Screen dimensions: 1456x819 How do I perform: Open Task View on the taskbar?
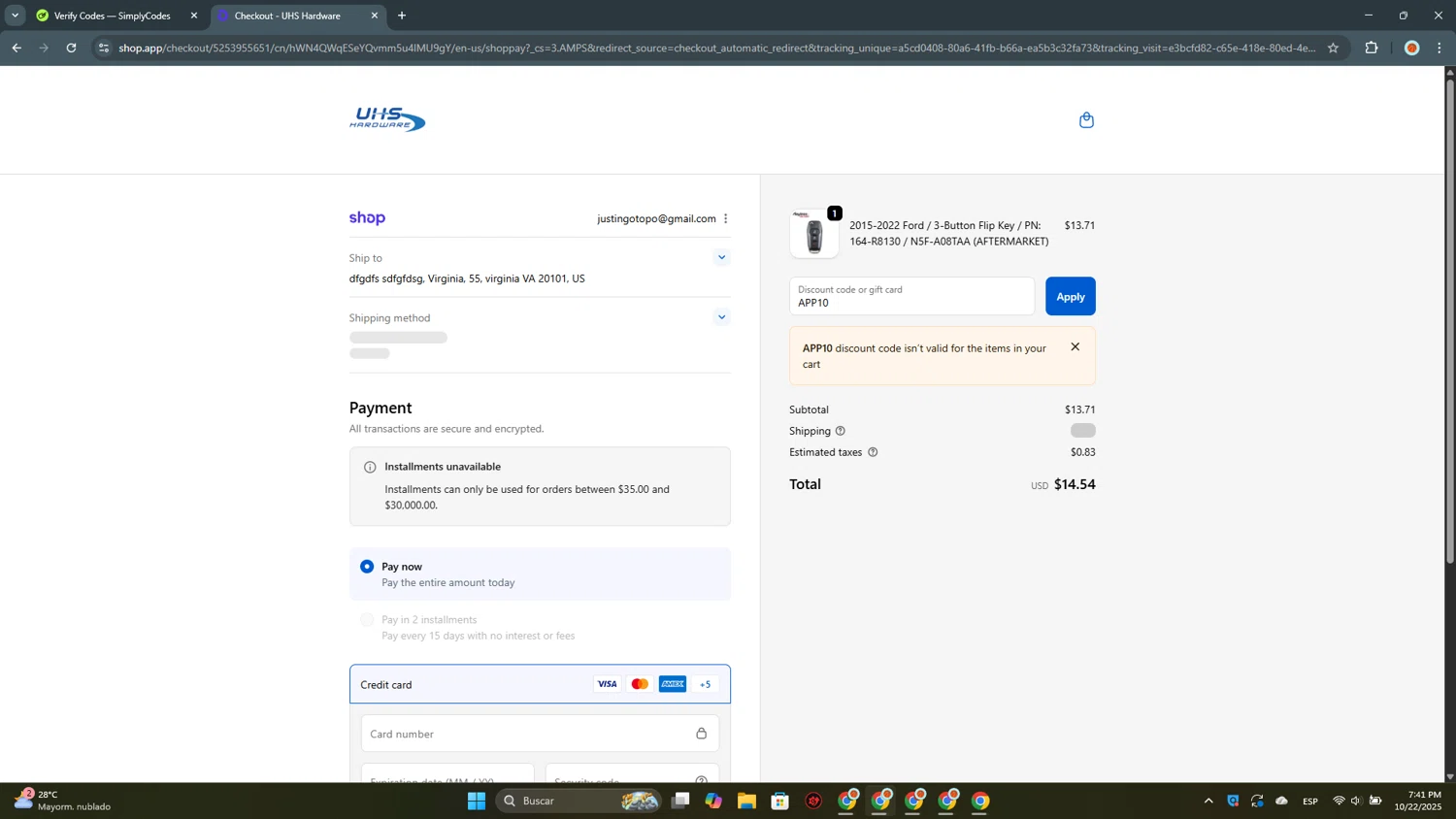(680, 801)
